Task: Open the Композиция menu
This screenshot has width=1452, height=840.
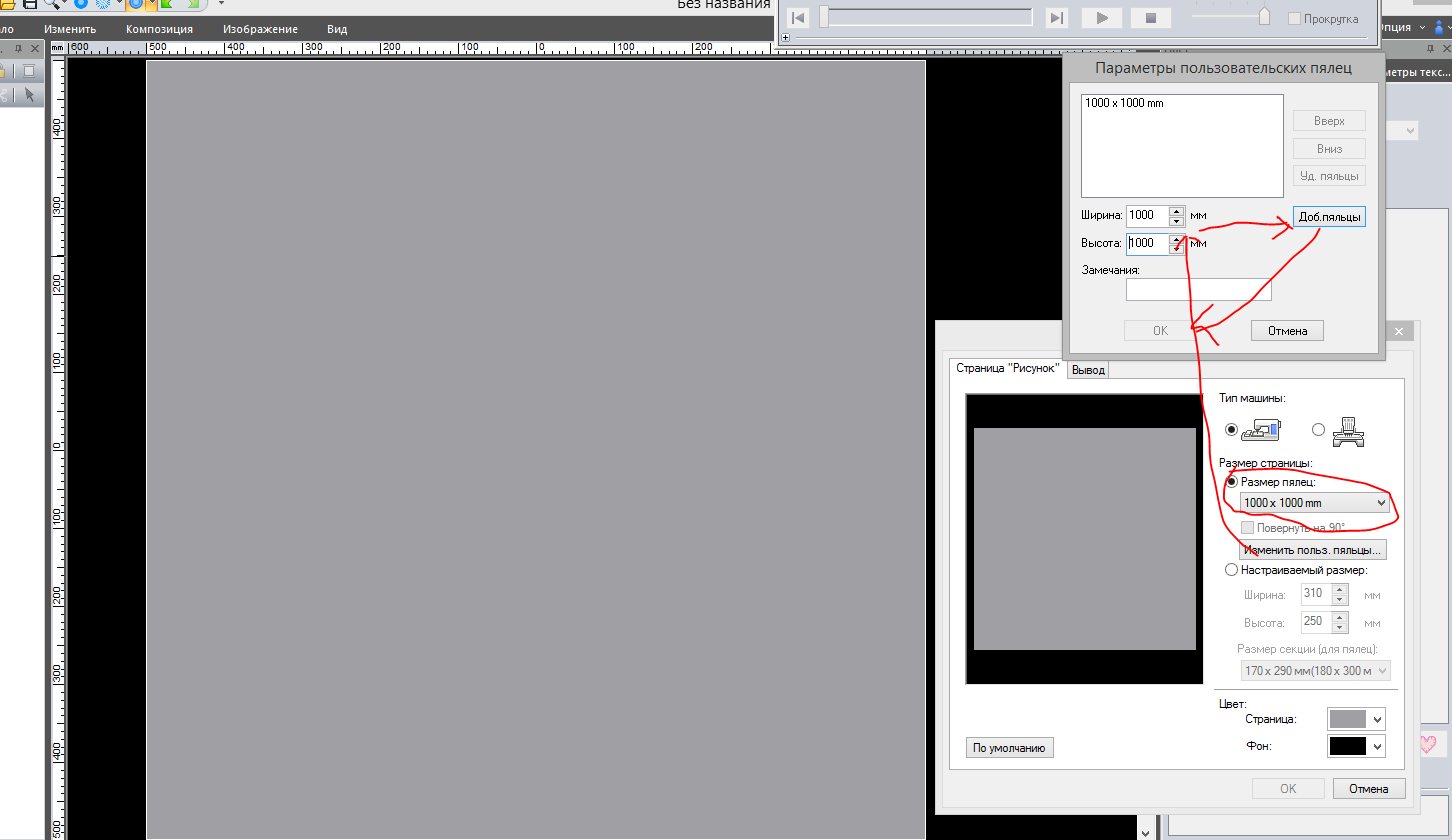Action: tap(159, 29)
